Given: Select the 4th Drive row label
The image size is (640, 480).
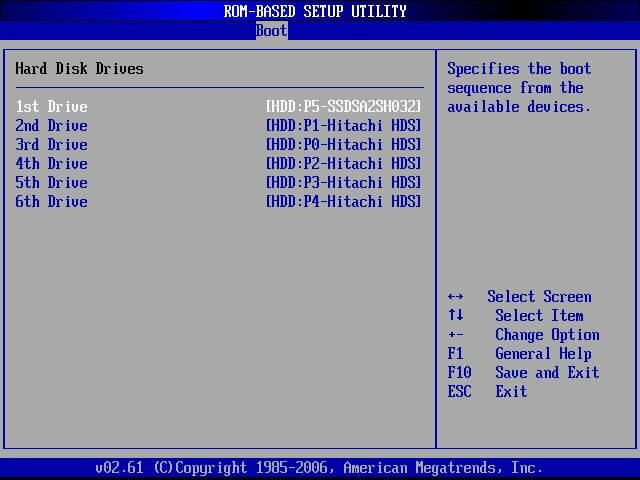Looking at the screenshot, I should 51,163.
